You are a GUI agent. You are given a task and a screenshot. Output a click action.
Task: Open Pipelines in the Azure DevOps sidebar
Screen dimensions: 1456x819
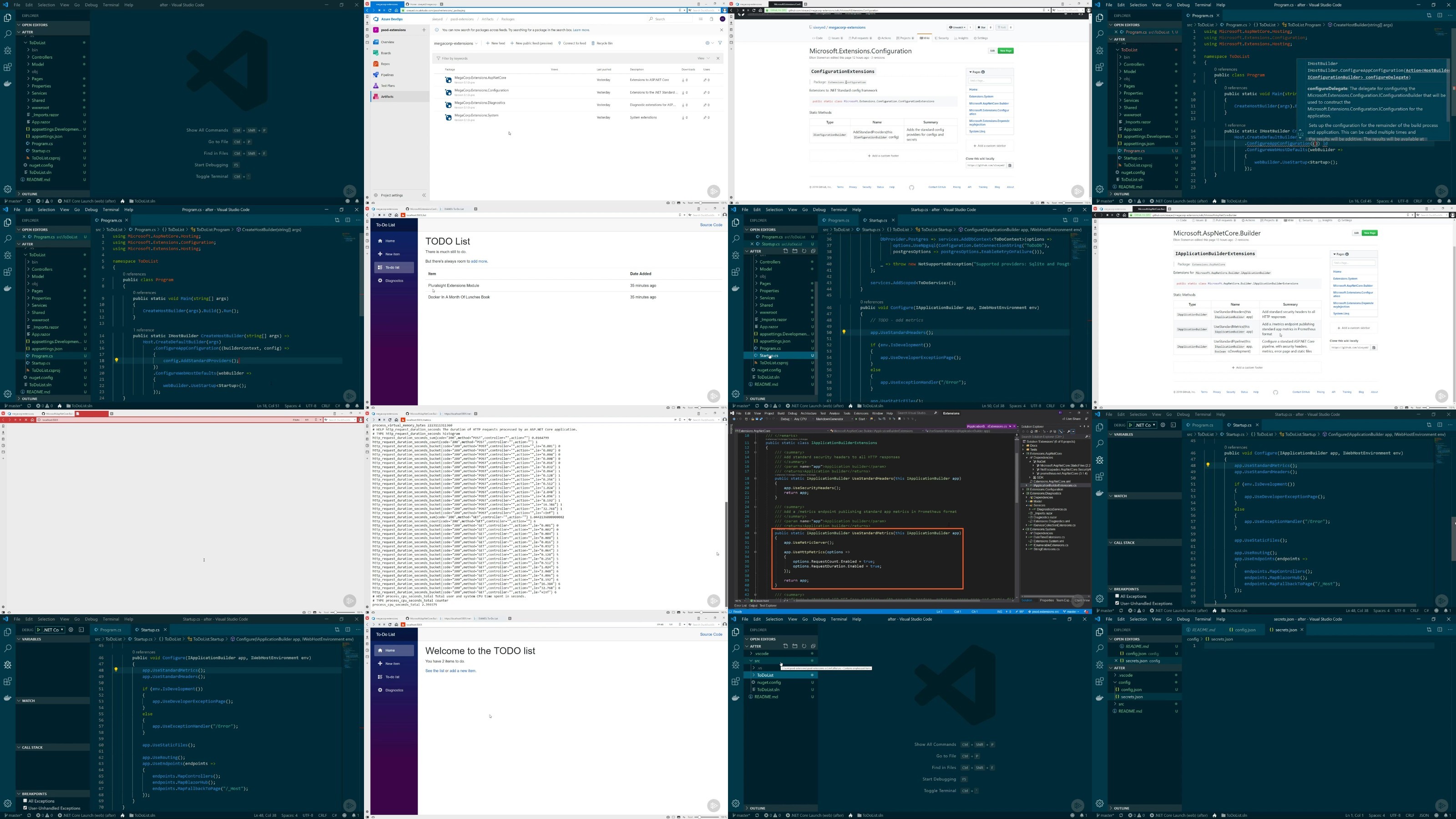[x=387, y=75]
